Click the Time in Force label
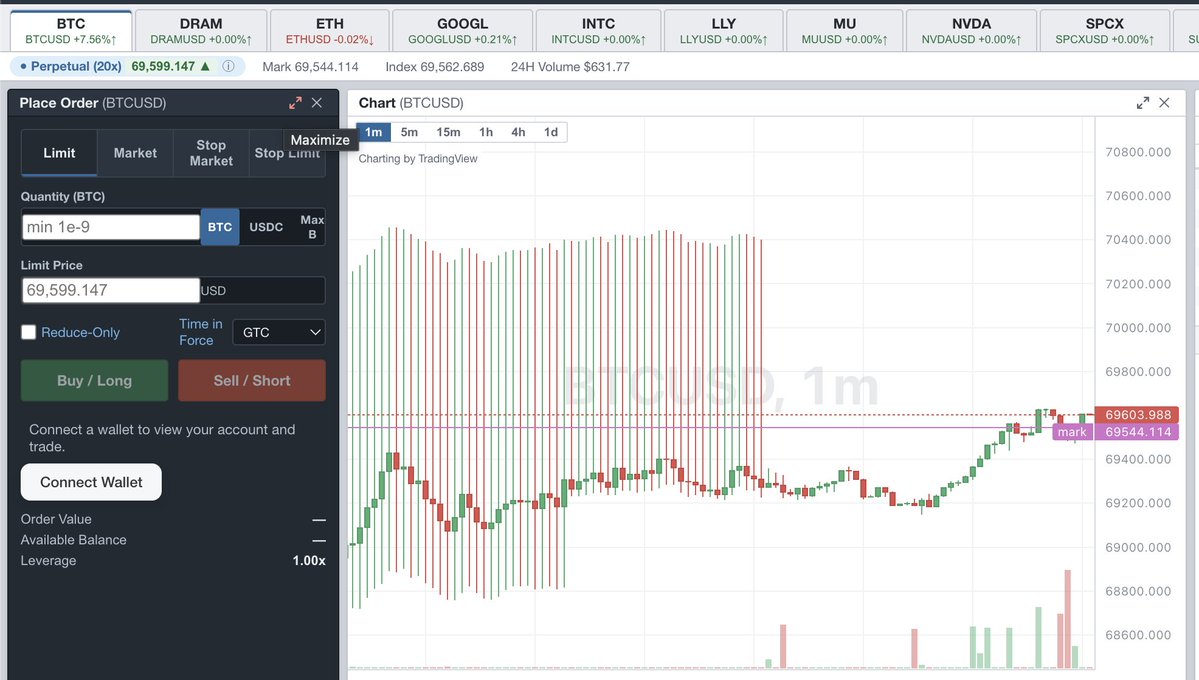This screenshot has width=1199, height=680. click(200, 332)
